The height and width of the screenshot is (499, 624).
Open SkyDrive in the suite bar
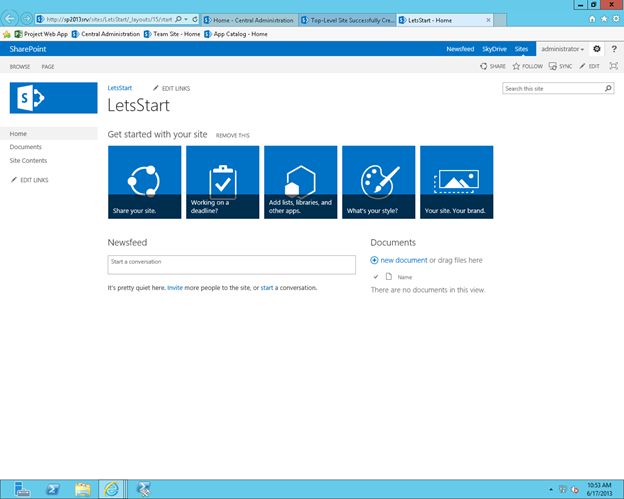coord(494,49)
